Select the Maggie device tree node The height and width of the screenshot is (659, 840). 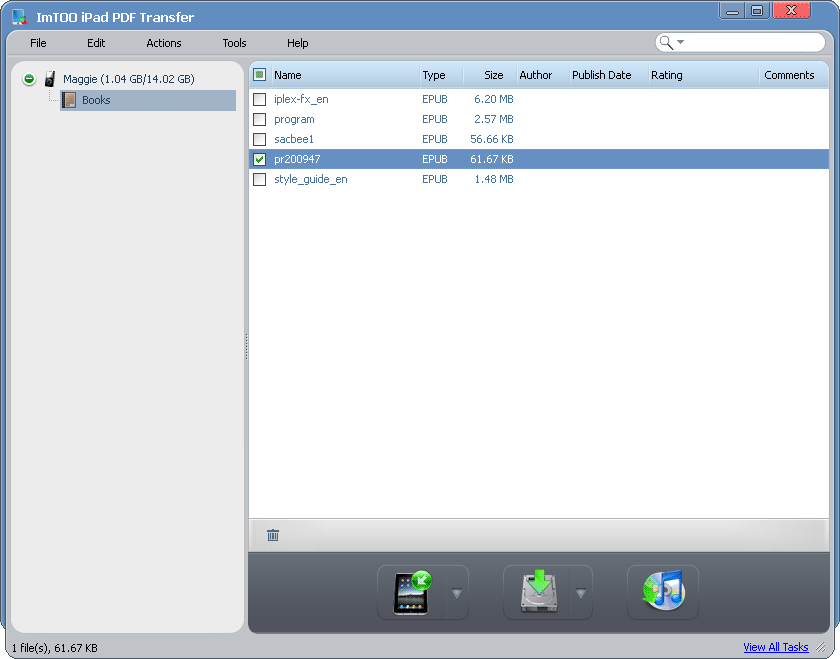[x=129, y=79]
